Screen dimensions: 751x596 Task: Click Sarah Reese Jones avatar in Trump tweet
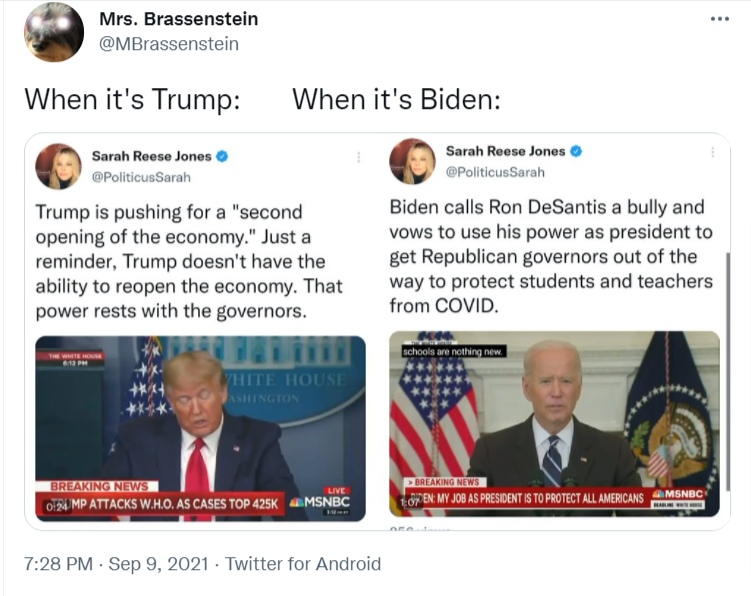point(59,166)
